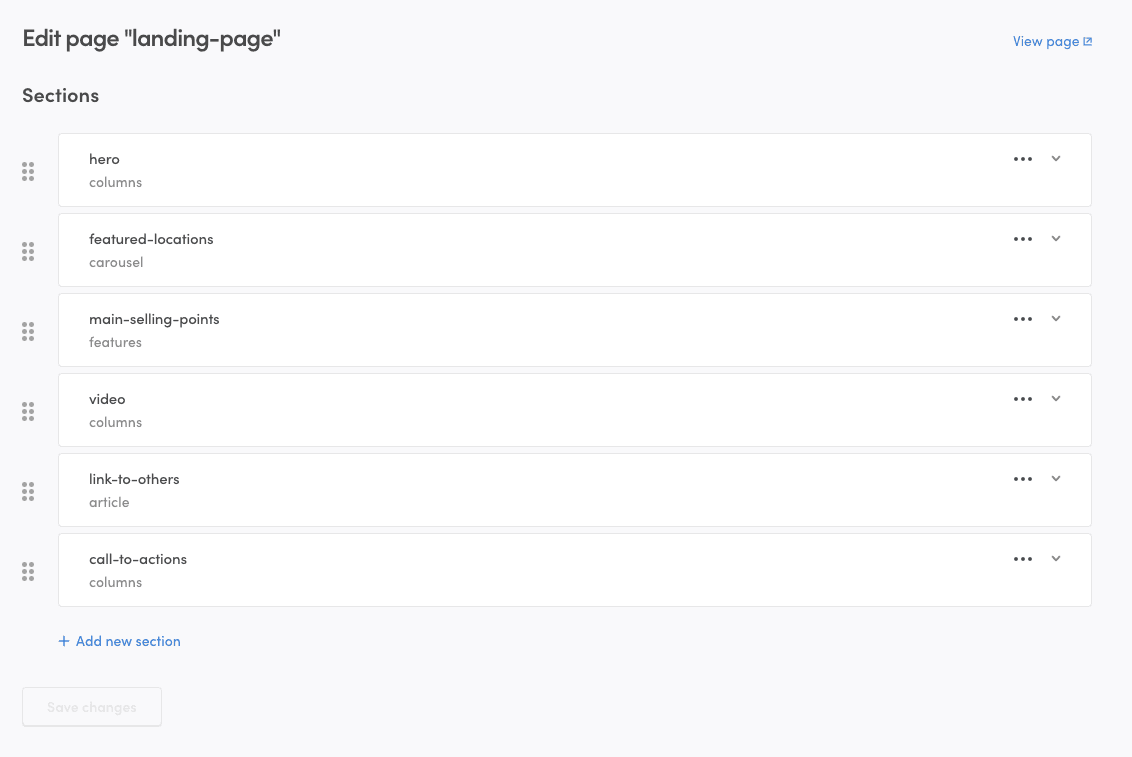Viewport: 1132px width, 757px height.
Task: Open more options for the video section
Action: (1022, 399)
